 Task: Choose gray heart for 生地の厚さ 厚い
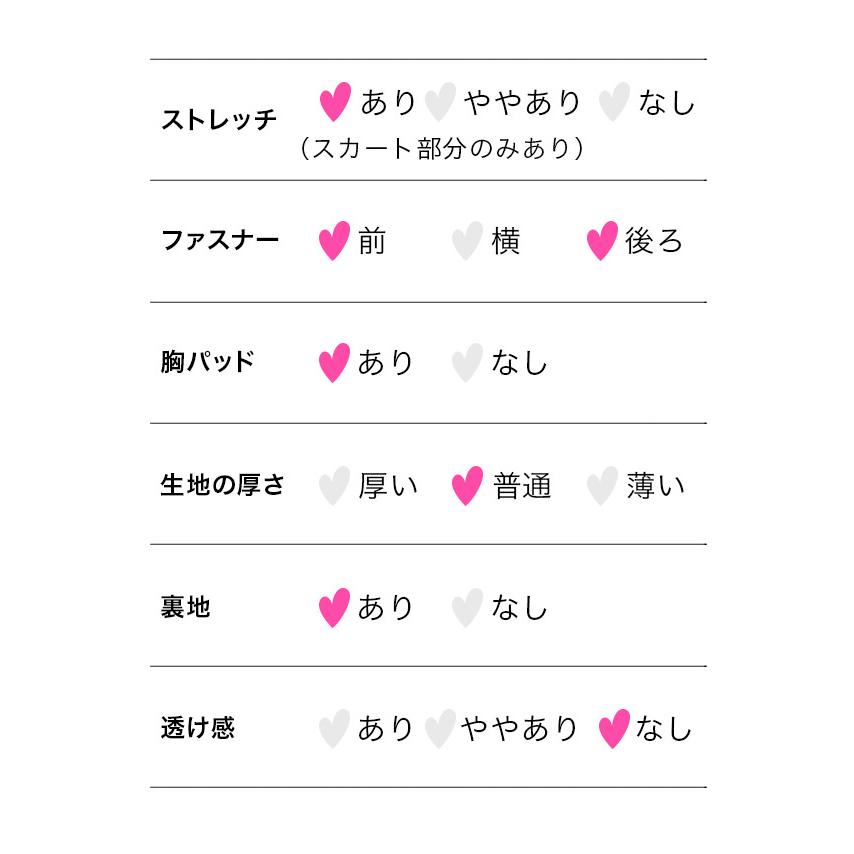click(334, 486)
